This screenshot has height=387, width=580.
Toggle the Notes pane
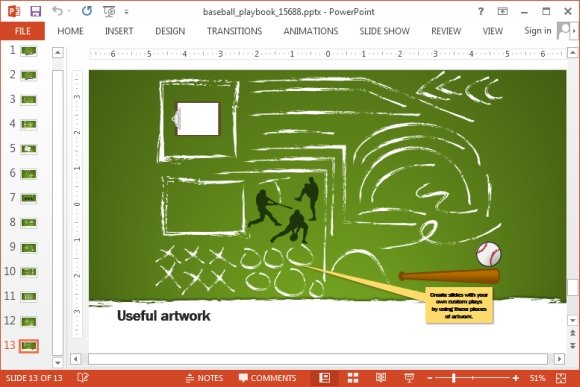tap(204, 378)
